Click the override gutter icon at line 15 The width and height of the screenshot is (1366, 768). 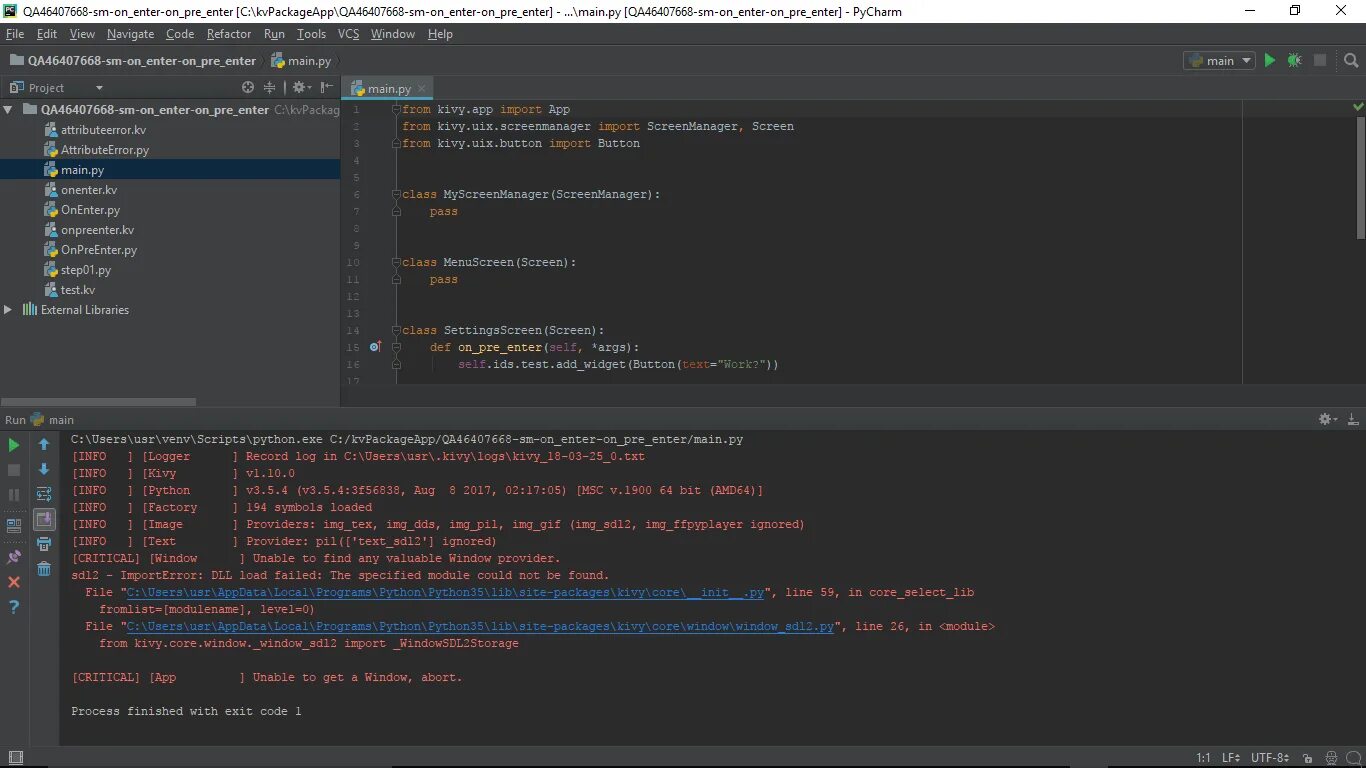[376, 347]
